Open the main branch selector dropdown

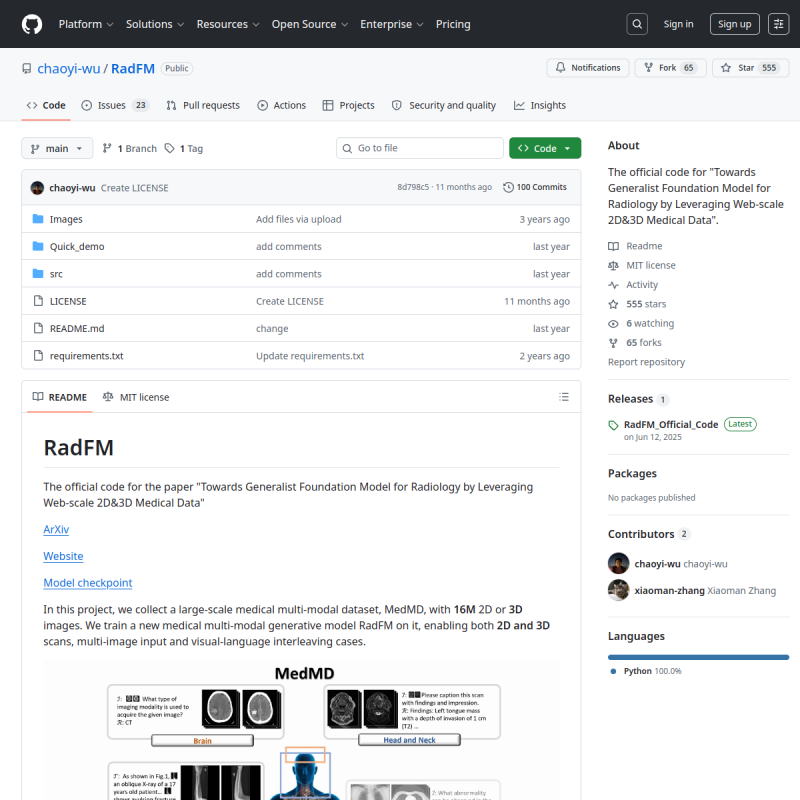point(57,148)
